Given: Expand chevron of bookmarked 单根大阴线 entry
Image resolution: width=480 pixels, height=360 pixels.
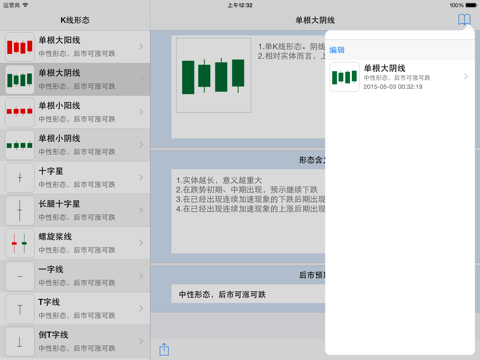Looking at the screenshot, I should tap(466, 77).
